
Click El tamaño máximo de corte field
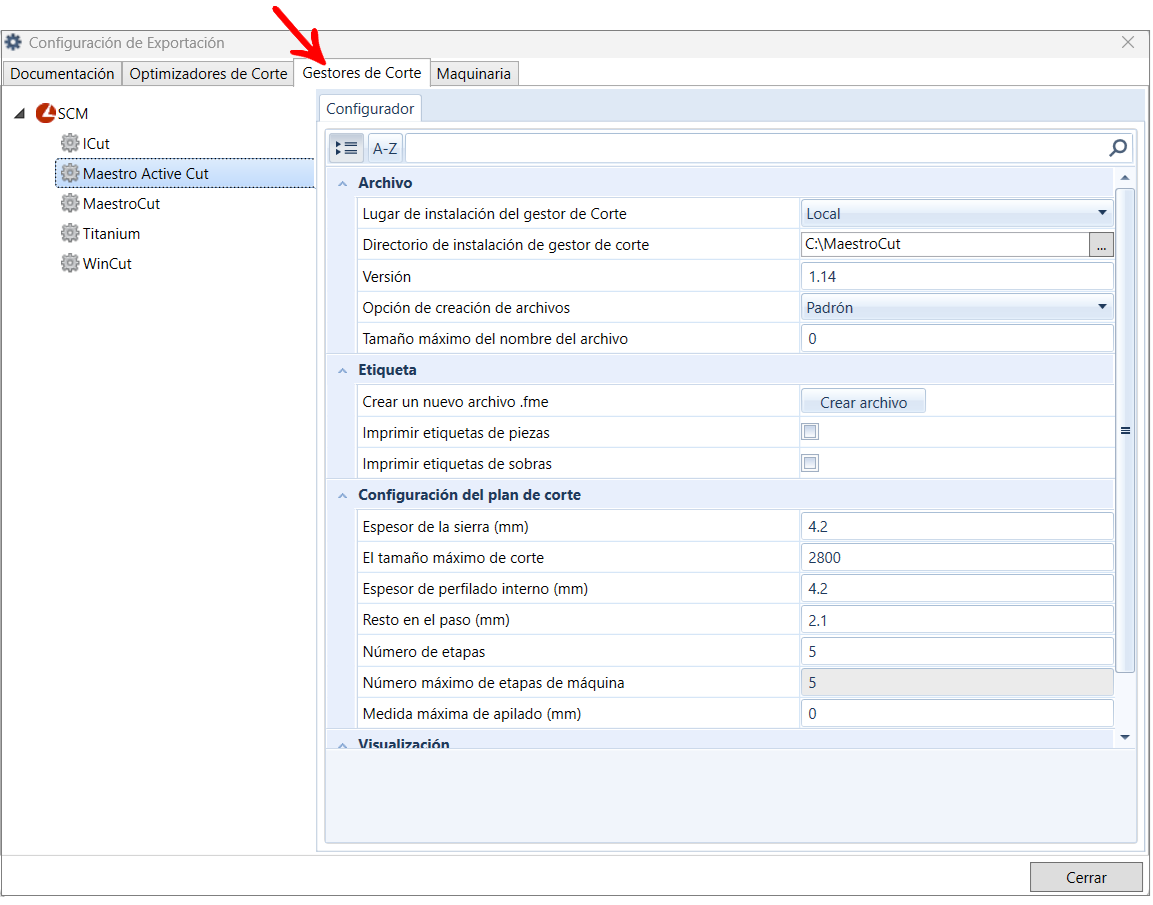[x=957, y=558]
